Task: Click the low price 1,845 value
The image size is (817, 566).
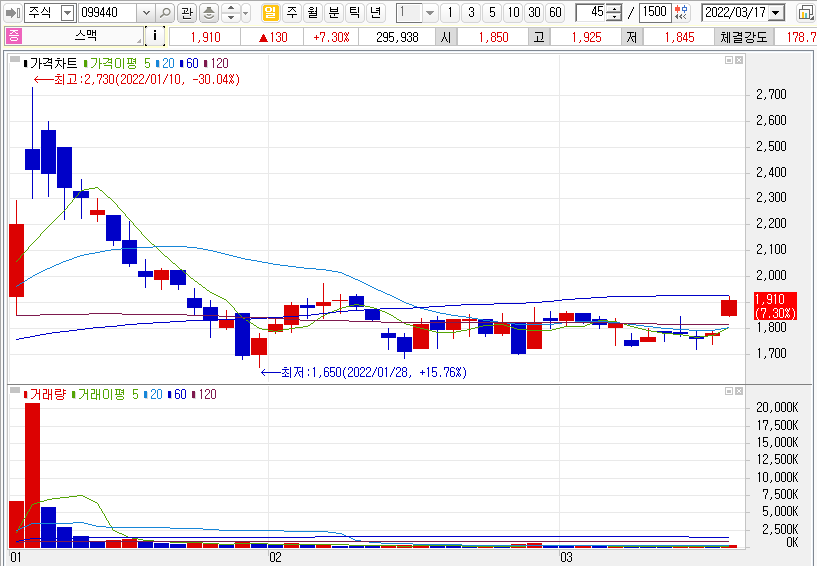Action: [x=679, y=37]
